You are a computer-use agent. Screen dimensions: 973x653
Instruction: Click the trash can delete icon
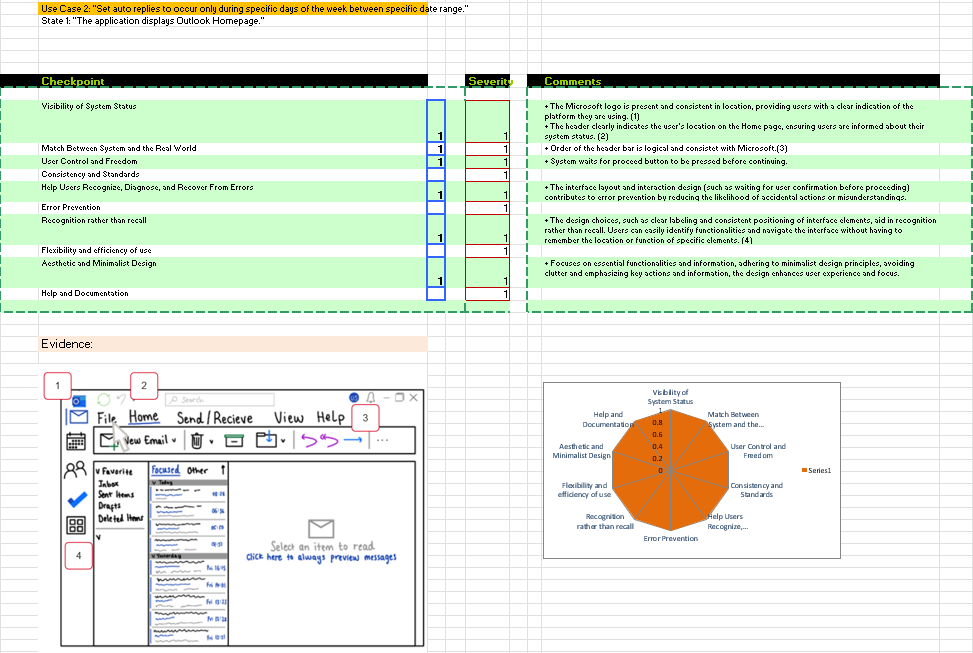197,441
